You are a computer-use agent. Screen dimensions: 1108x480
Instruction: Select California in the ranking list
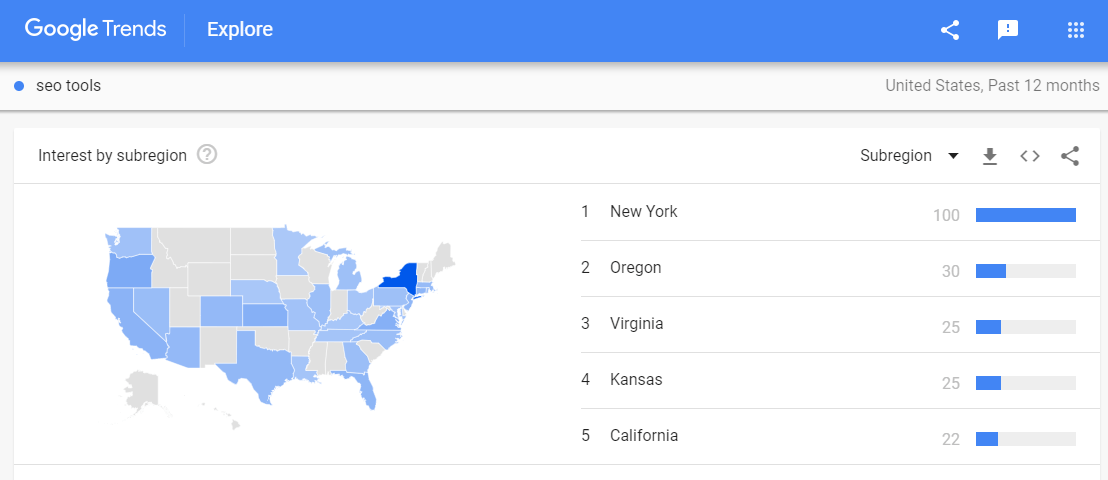tap(828, 436)
